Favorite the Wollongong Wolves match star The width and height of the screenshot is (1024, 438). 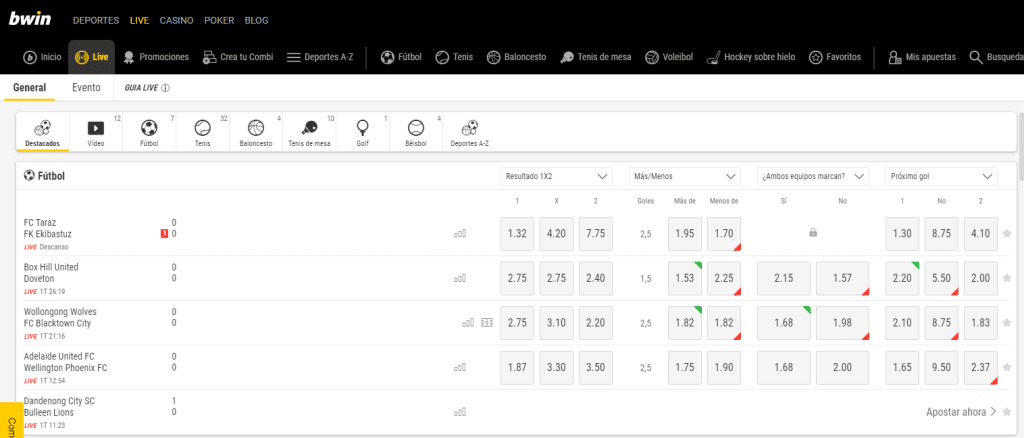click(1007, 322)
